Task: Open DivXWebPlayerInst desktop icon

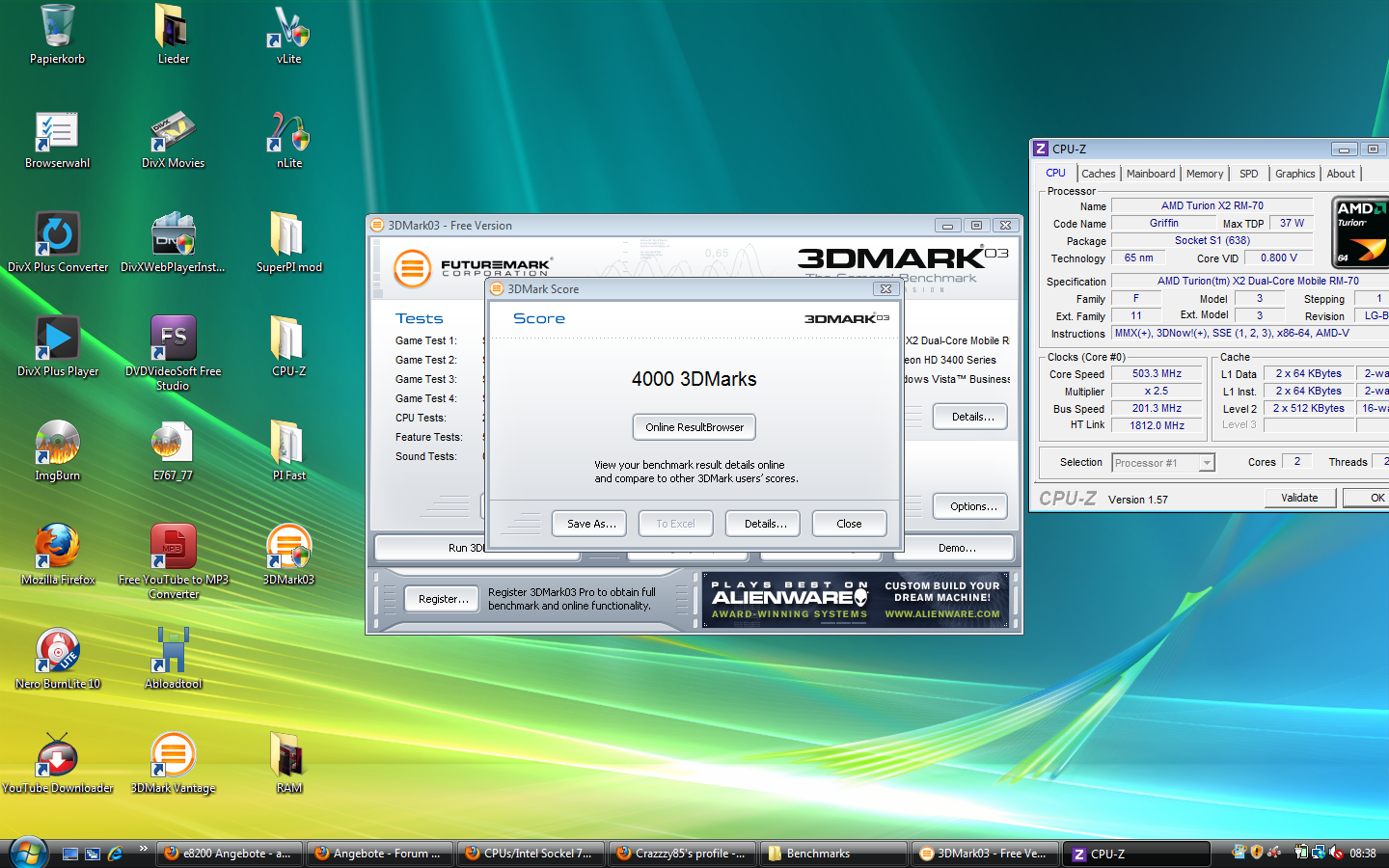Action: coord(173,244)
